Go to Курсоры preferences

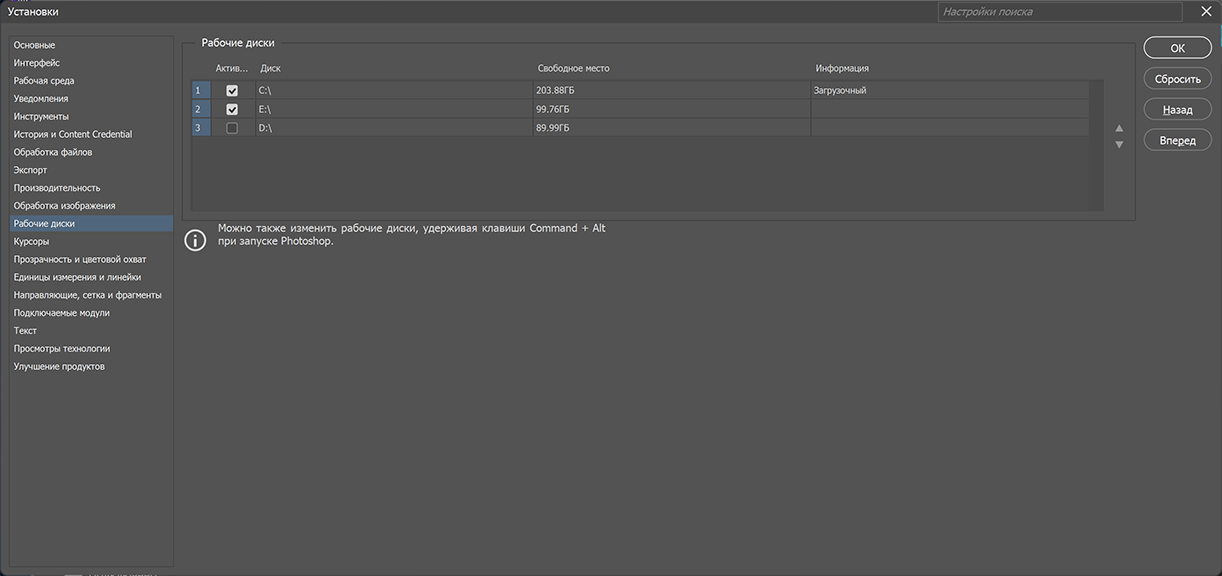pyautogui.click(x=31, y=241)
